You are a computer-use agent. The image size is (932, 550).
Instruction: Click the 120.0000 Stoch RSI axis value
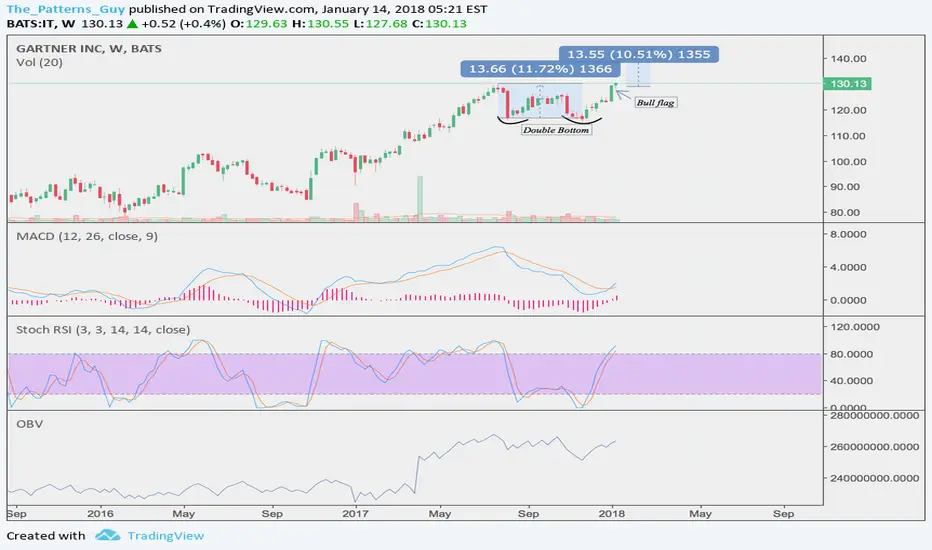855,327
